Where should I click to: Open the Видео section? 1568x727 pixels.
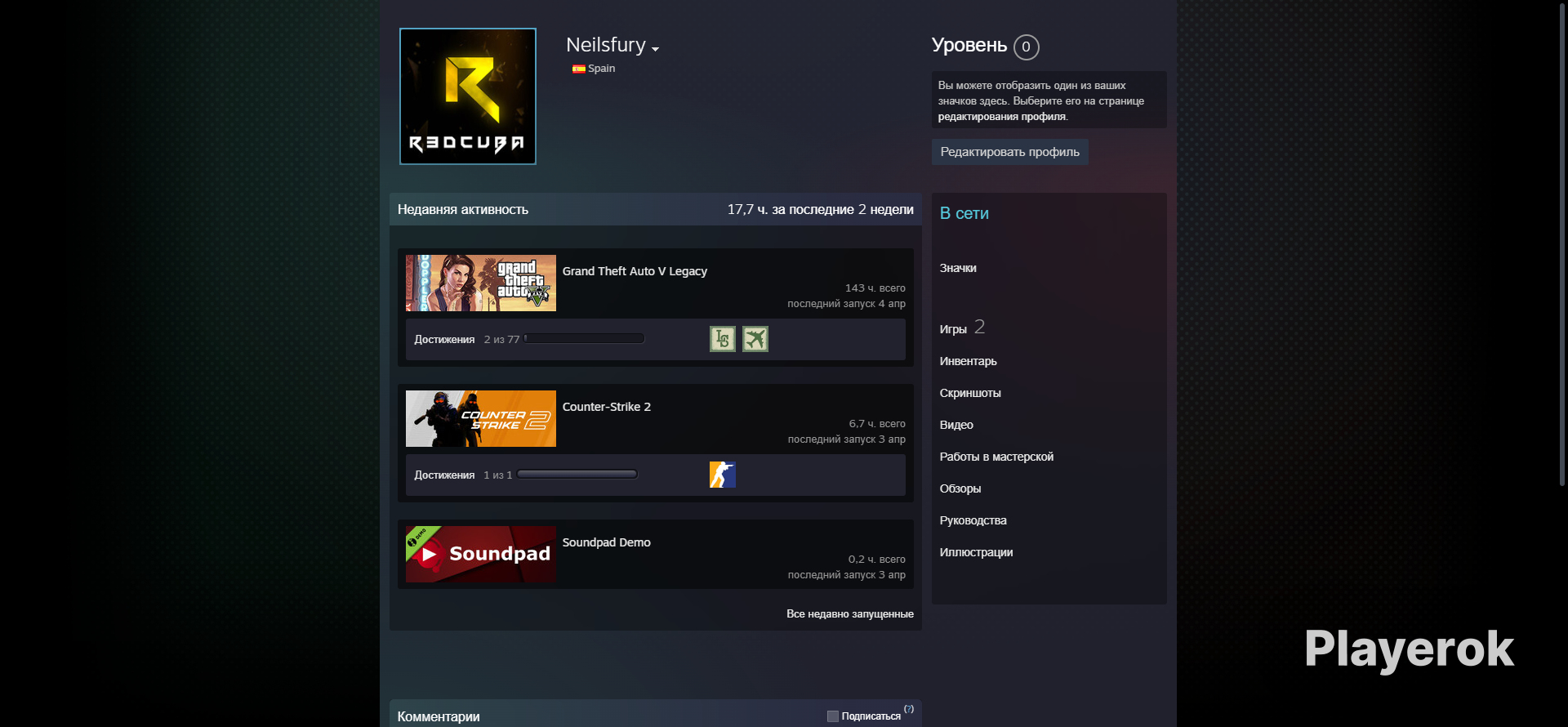click(x=956, y=425)
